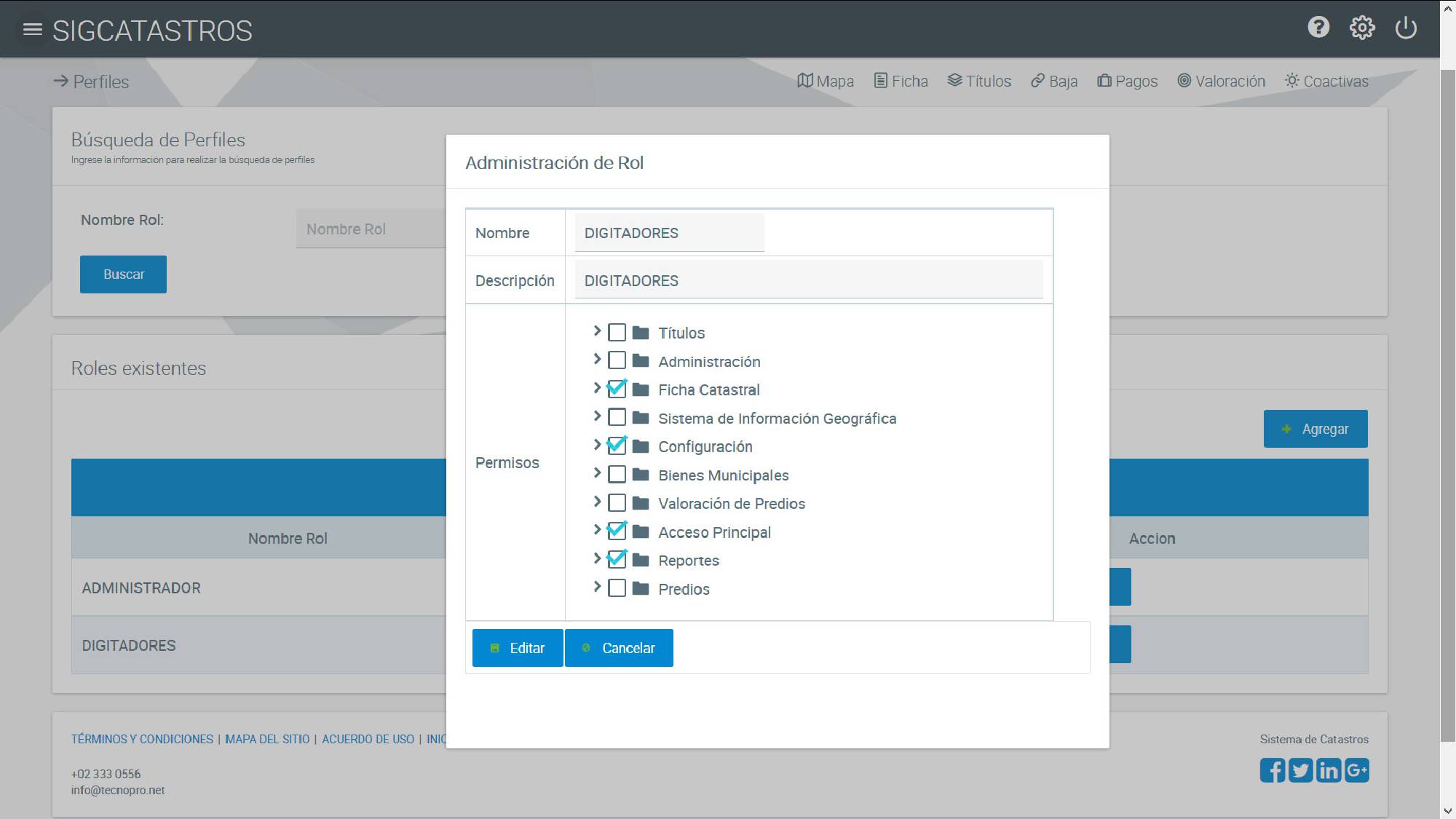
Task: Click the Nombre Rol search field
Action: click(371, 229)
